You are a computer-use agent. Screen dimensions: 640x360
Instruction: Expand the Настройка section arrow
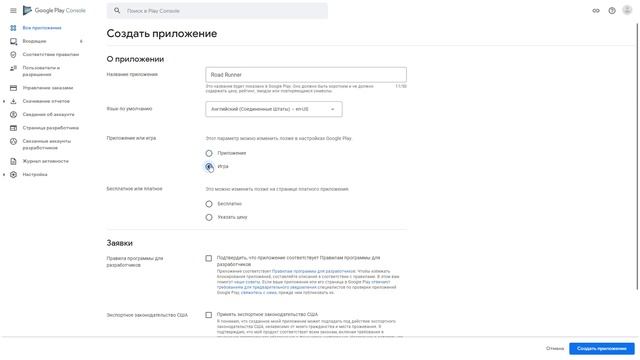coord(4,175)
